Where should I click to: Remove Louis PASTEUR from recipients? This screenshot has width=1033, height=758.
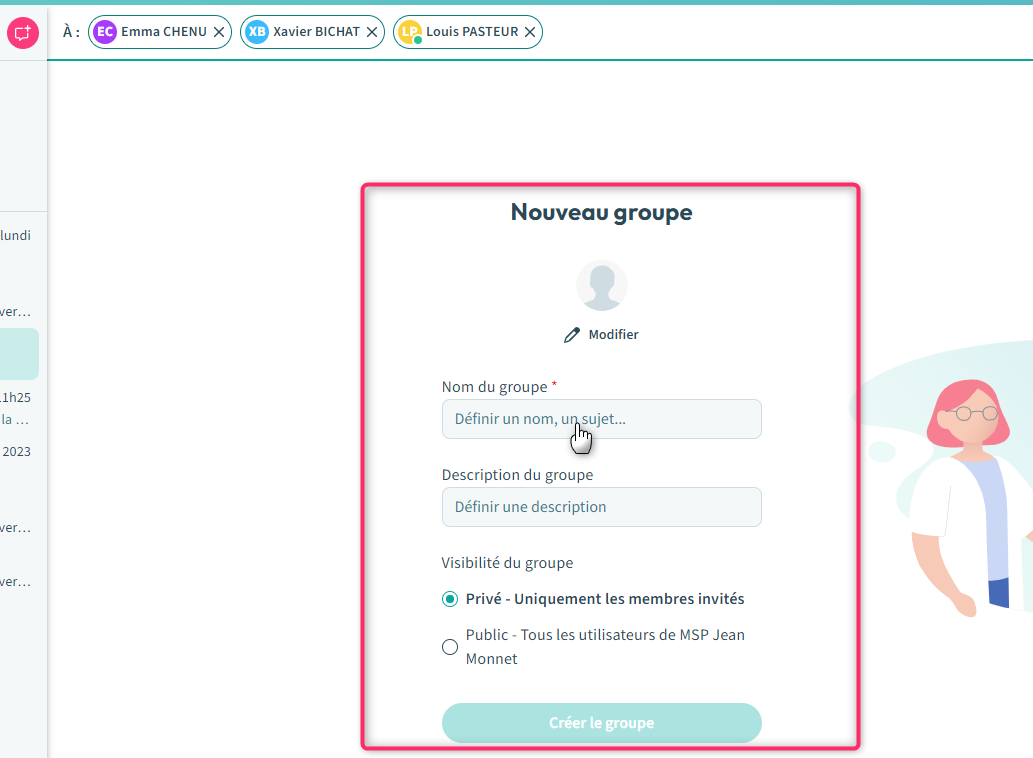(x=530, y=32)
